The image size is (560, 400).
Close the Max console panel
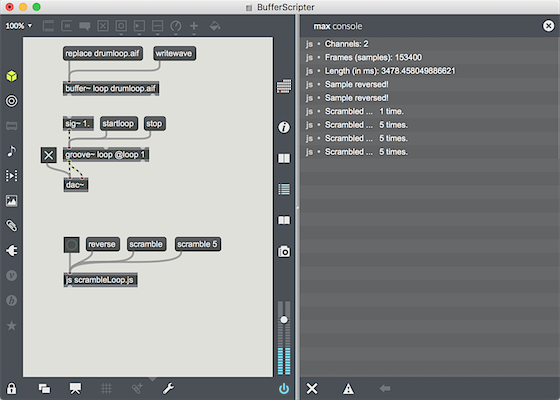click(x=548, y=26)
